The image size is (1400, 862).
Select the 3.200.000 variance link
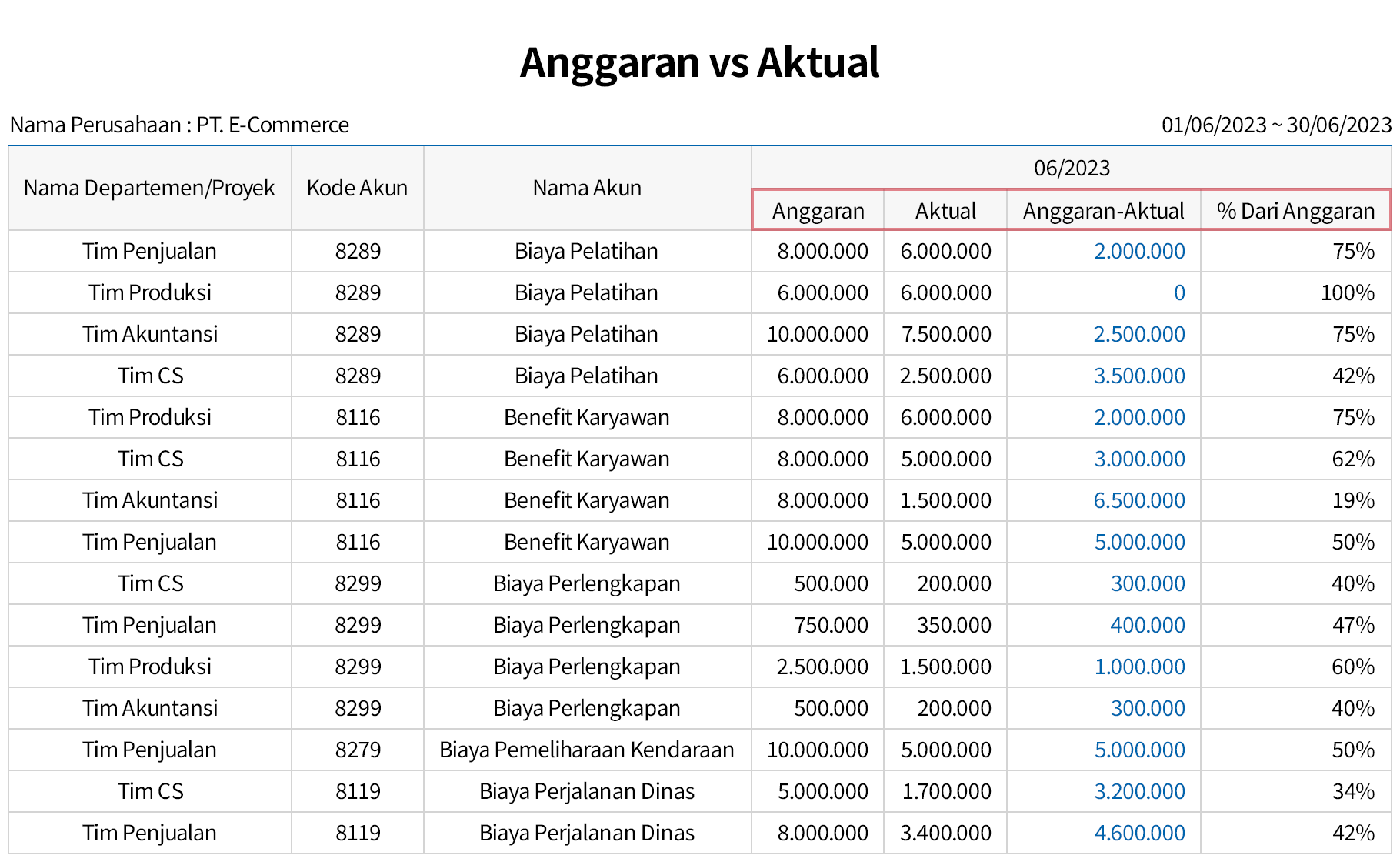(1138, 791)
